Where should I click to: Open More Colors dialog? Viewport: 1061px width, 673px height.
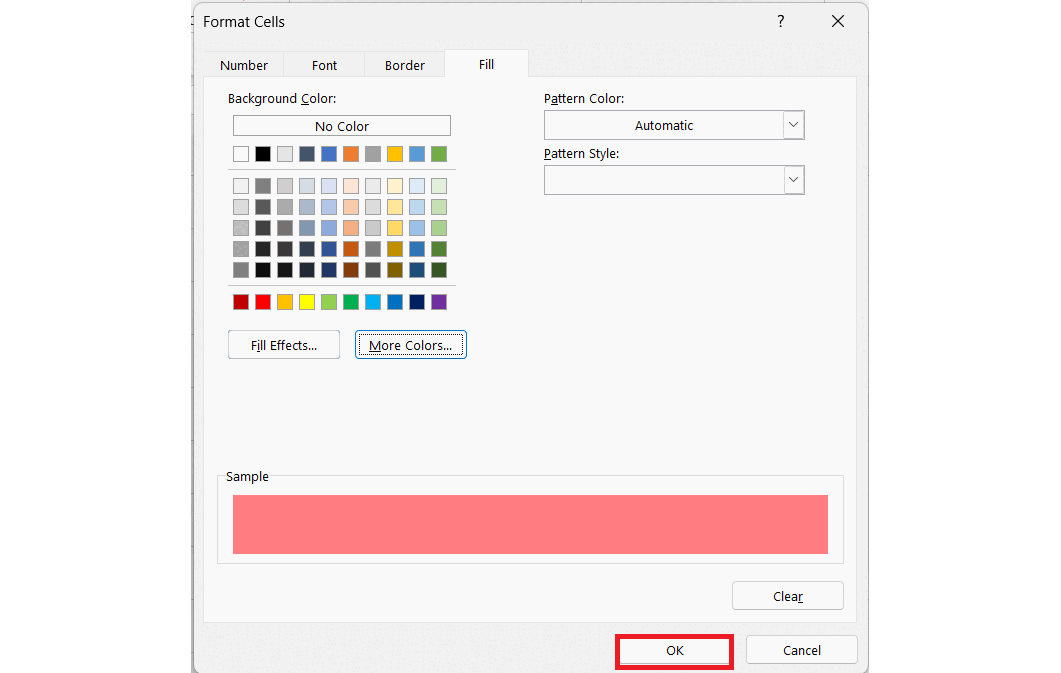(411, 345)
